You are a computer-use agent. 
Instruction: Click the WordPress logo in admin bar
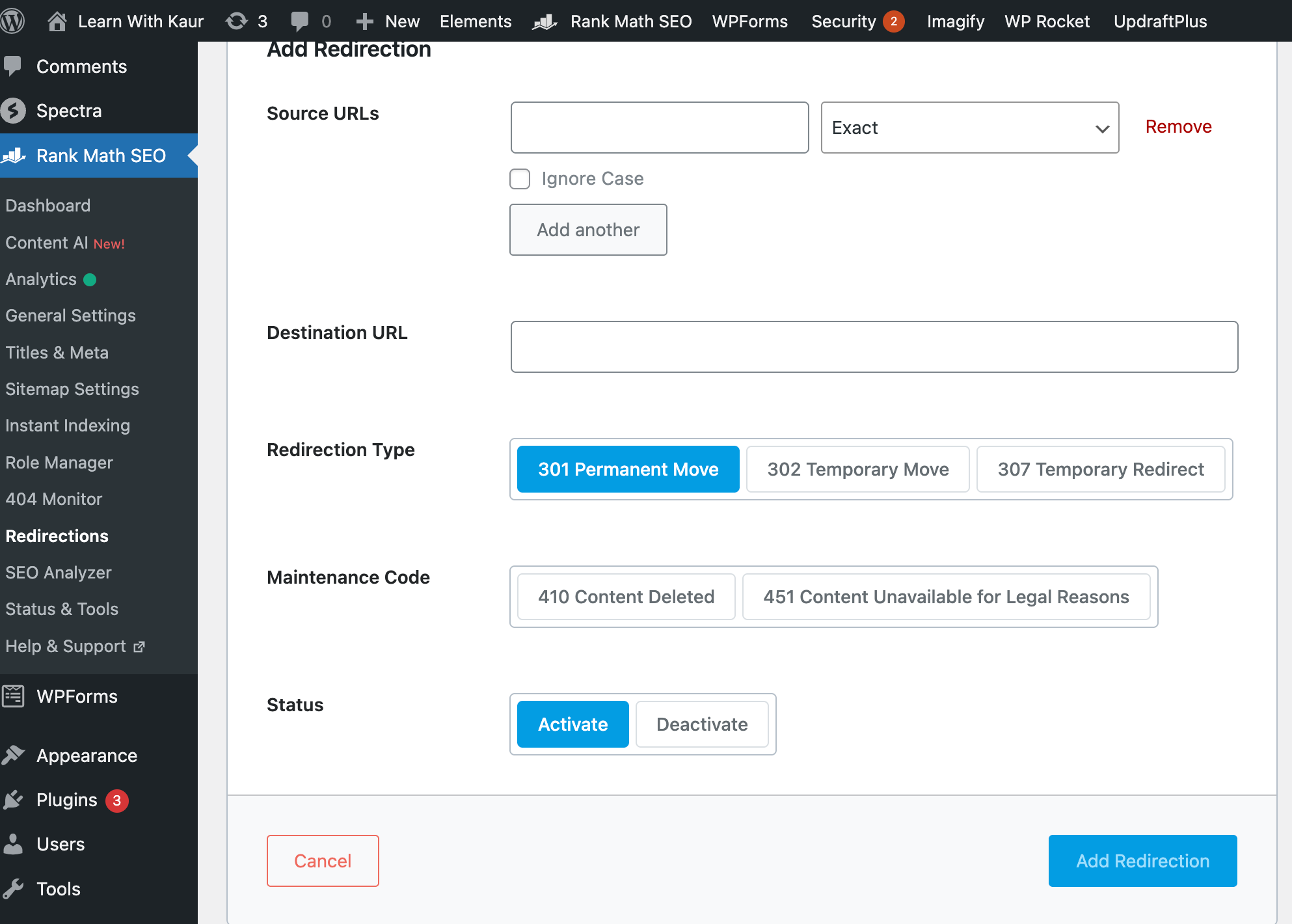tap(13, 20)
